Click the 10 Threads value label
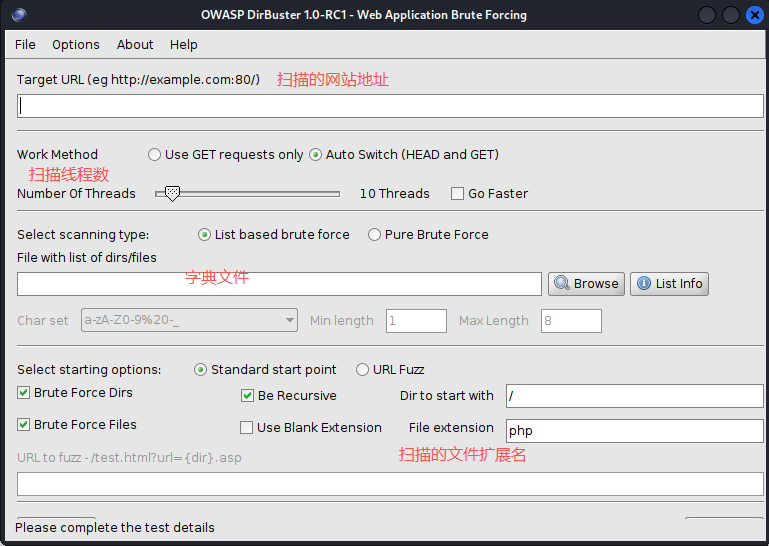 tap(394, 193)
